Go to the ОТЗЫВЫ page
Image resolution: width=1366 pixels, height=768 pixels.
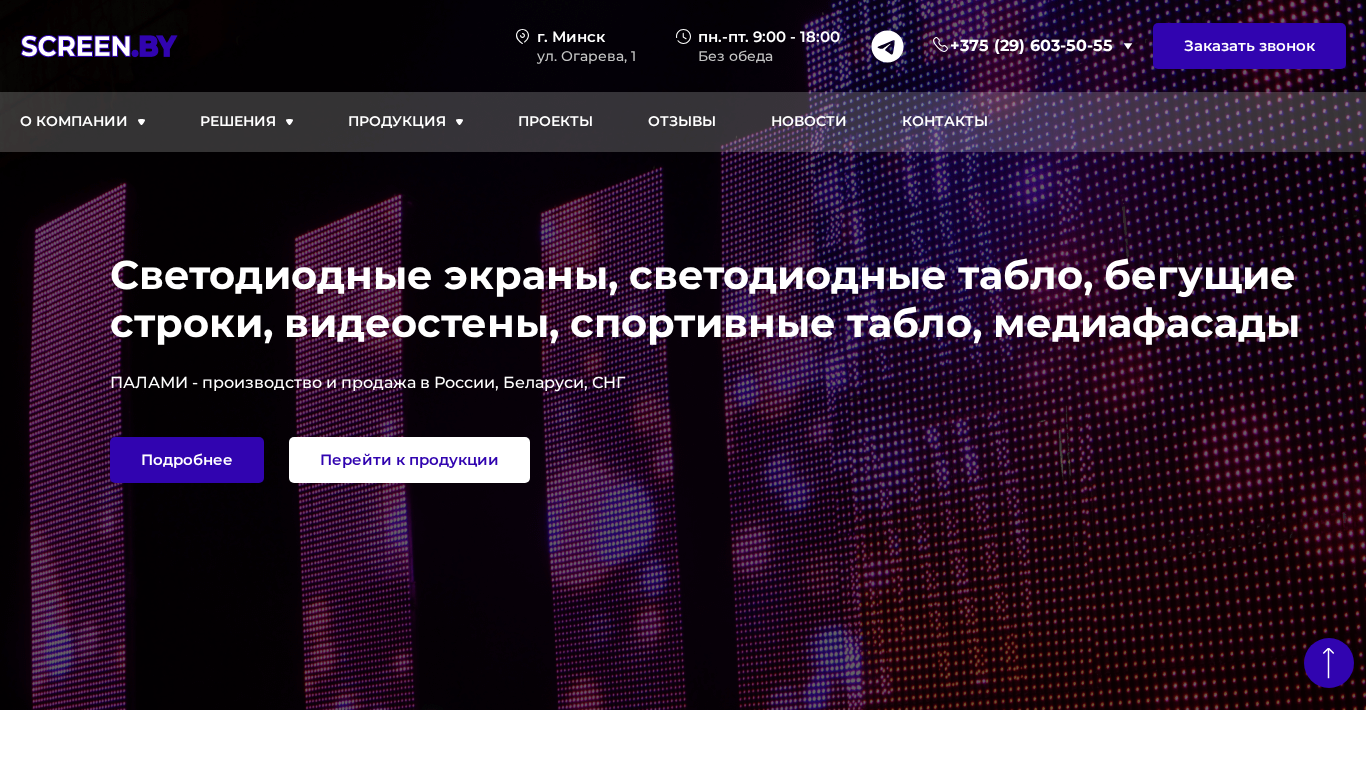pyautogui.click(x=682, y=121)
